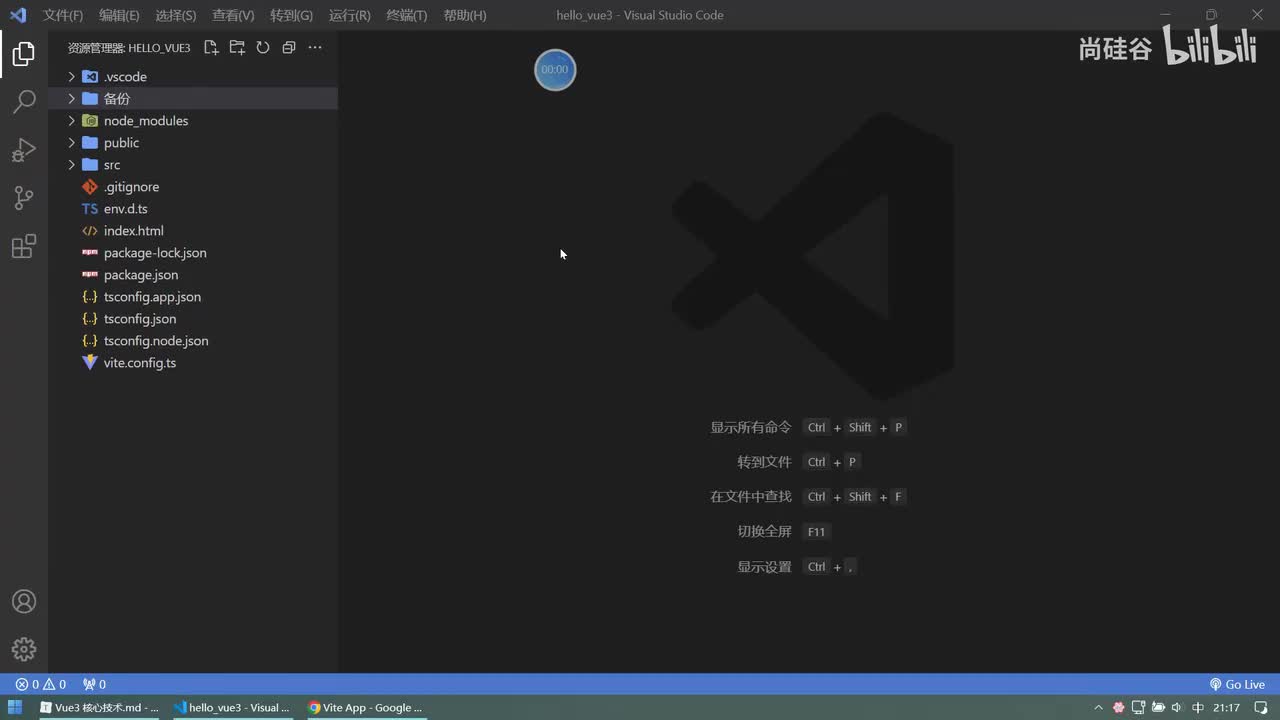This screenshot has width=1280, height=720.
Task: Click the 中 input method indicator
Action: point(1198,708)
